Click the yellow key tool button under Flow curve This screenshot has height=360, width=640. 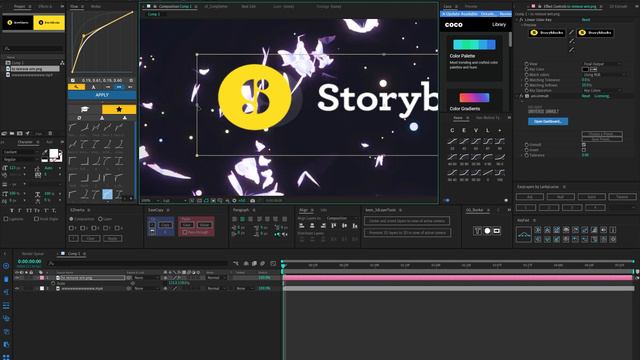click(x=76, y=87)
